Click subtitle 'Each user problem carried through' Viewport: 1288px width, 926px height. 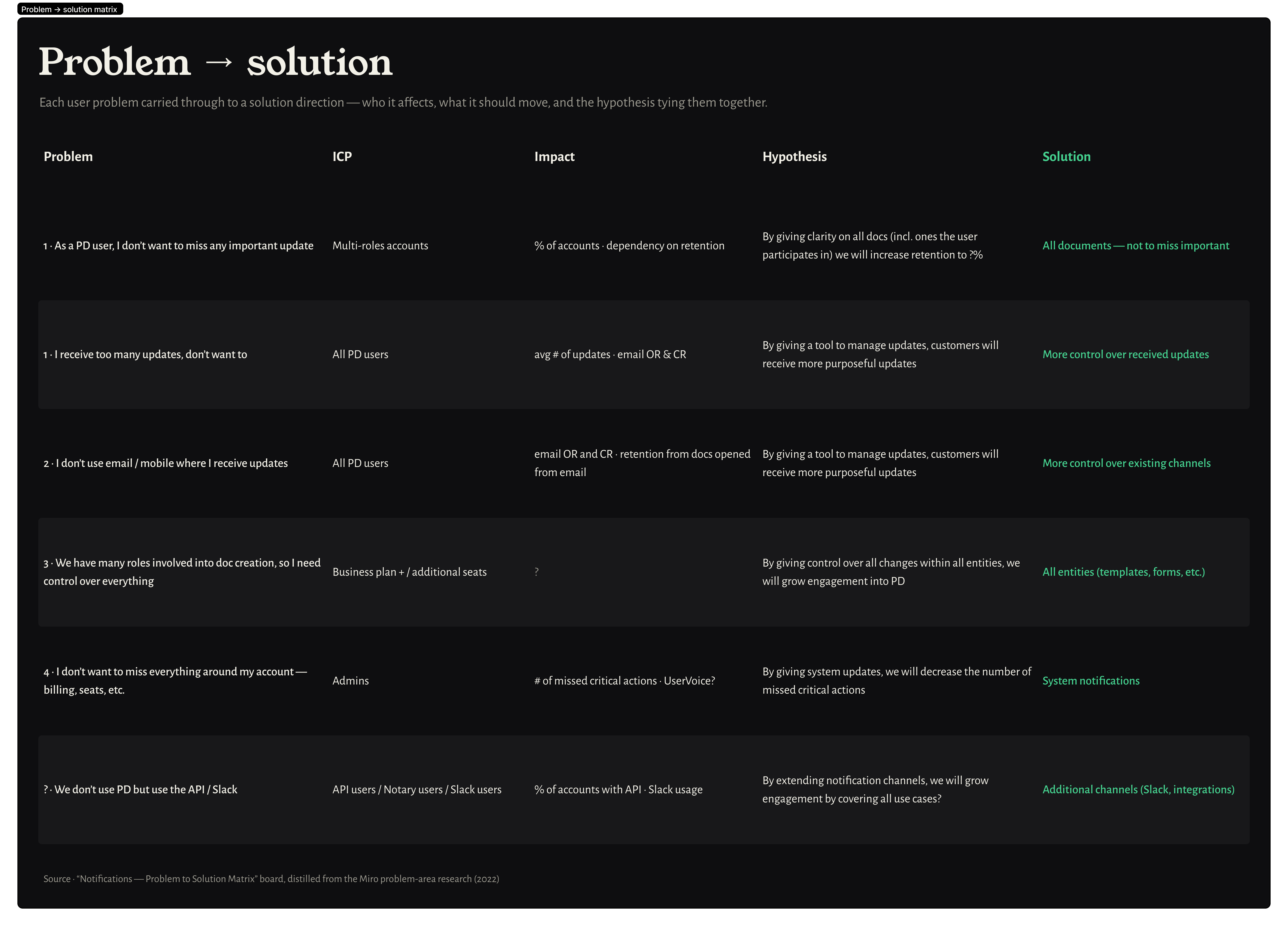pyautogui.click(x=403, y=103)
